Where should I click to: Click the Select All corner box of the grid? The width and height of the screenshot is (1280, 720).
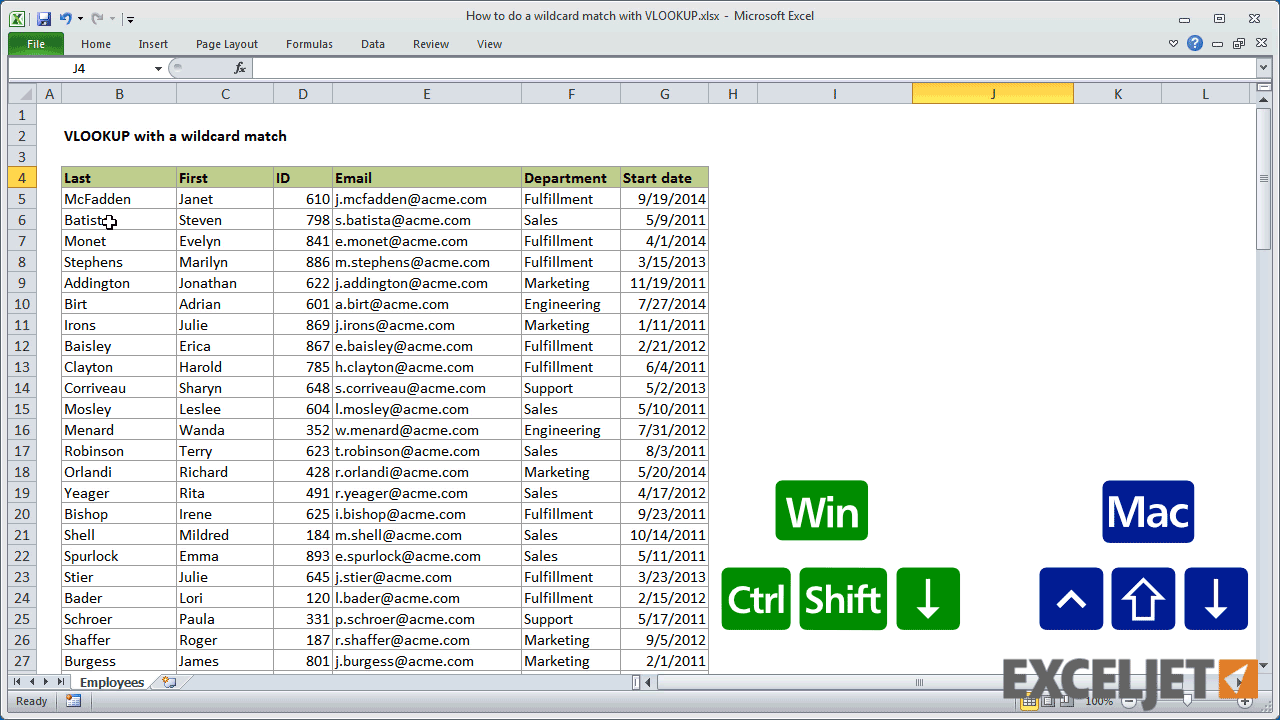pyautogui.click(x=23, y=94)
